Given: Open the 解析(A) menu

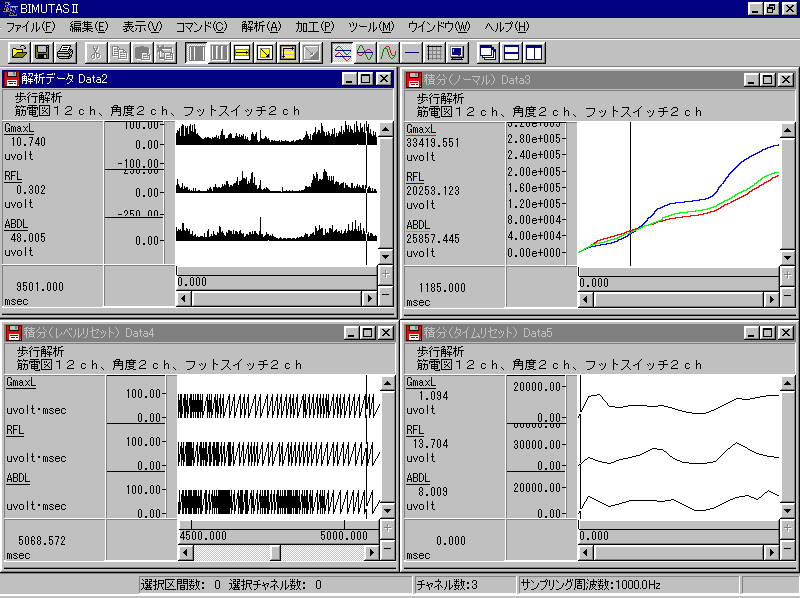Looking at the screenshot, I should (x=262, y=26).
